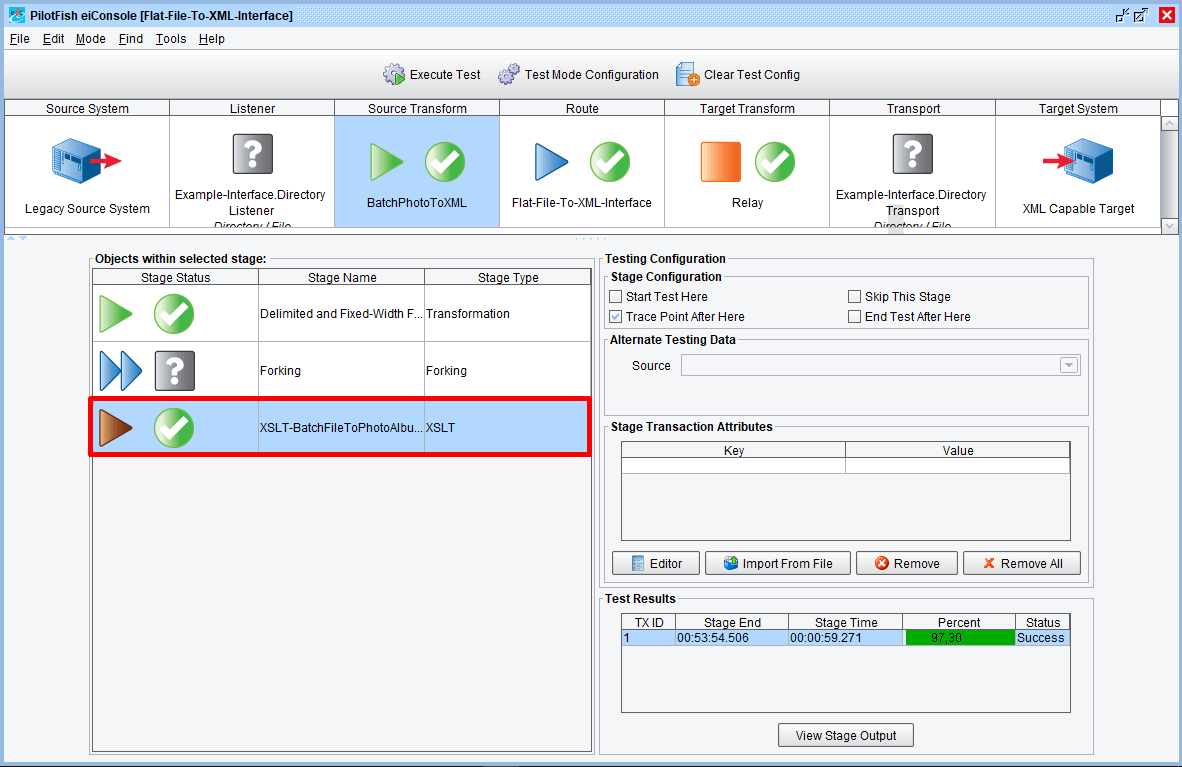Click the Success status cell
This screenshot has width=1182, height=767.
1043,638
